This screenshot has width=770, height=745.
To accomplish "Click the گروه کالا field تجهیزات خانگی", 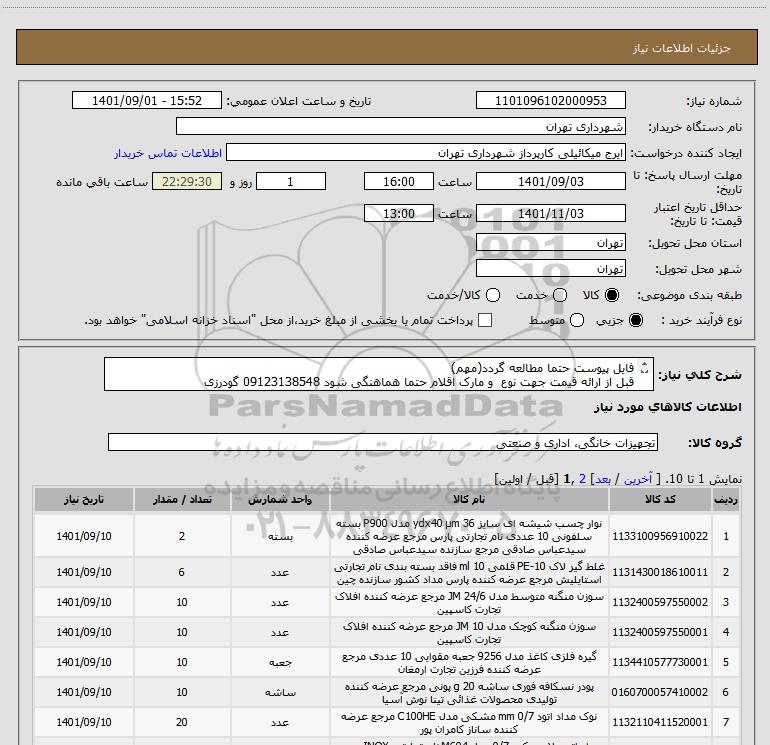I will pos(383,442).
